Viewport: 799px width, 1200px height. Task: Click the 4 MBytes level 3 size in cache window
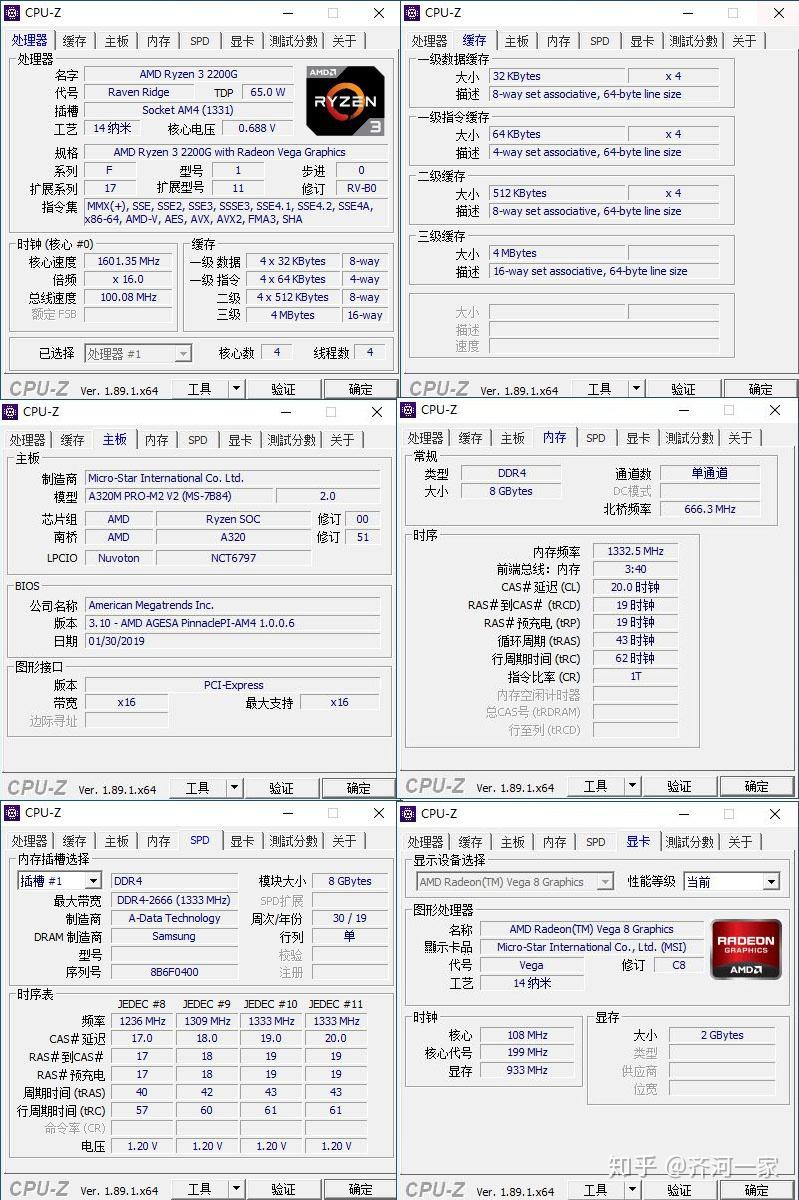[x=557, y=253]
